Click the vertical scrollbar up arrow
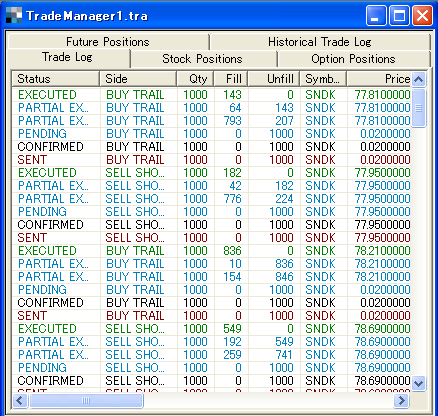 [x=418, y=79]
